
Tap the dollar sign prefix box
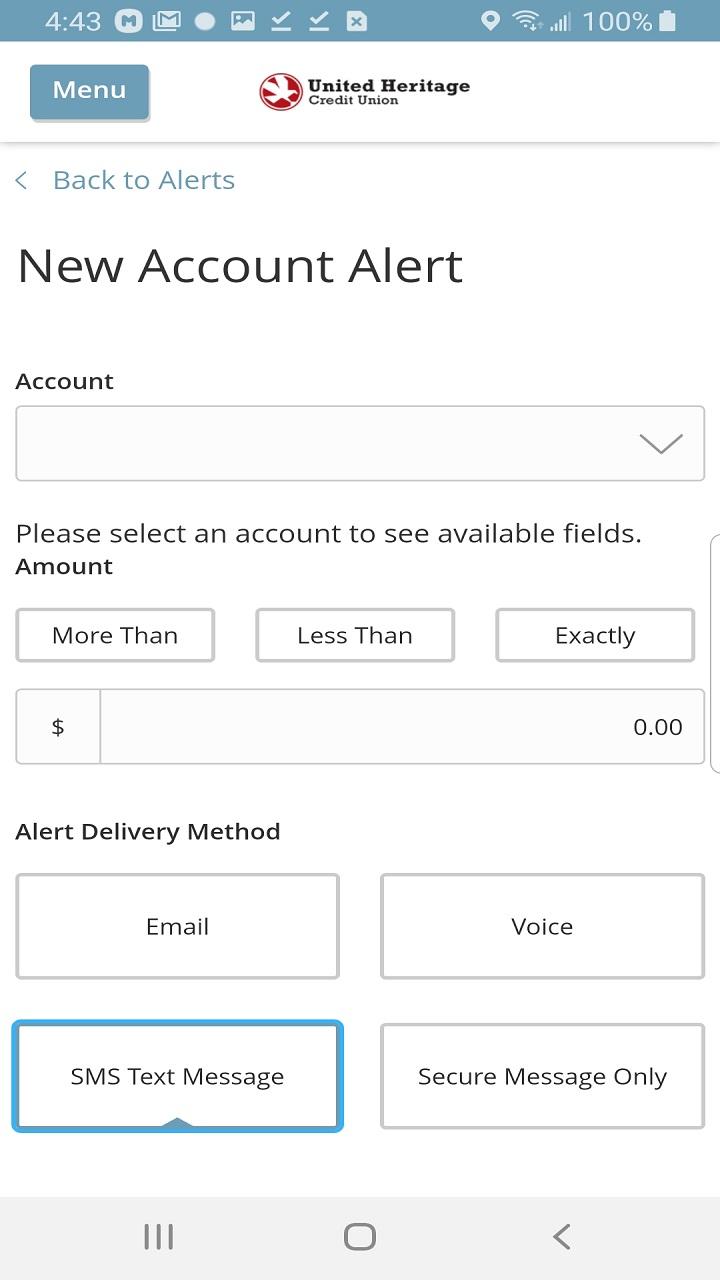pos(58,727)
